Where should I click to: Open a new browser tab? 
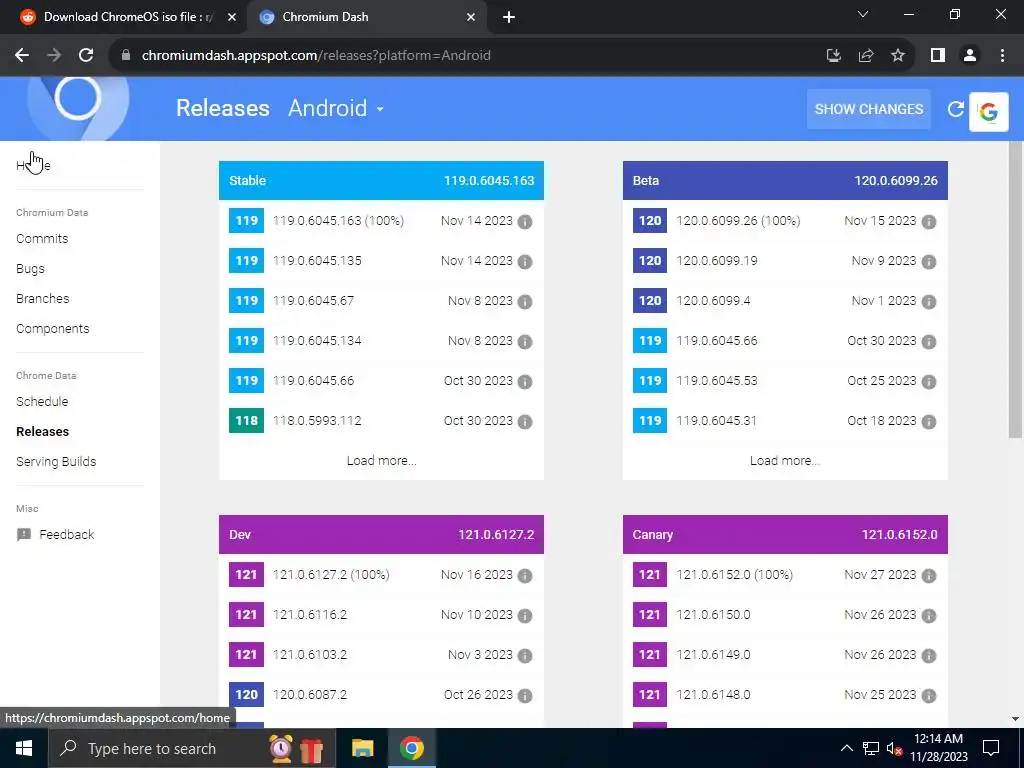point(509,17)
